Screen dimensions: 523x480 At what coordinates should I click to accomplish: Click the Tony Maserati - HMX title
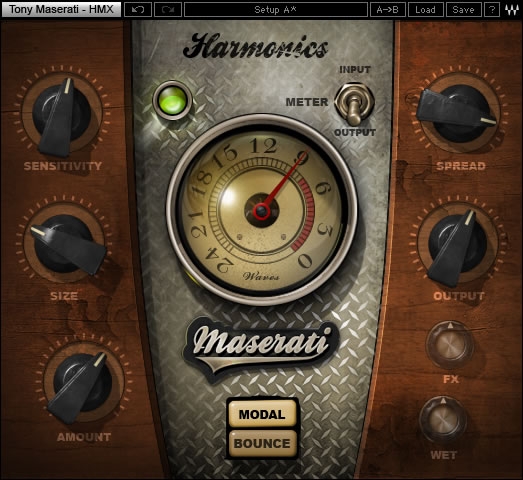(x=61, y=9)
